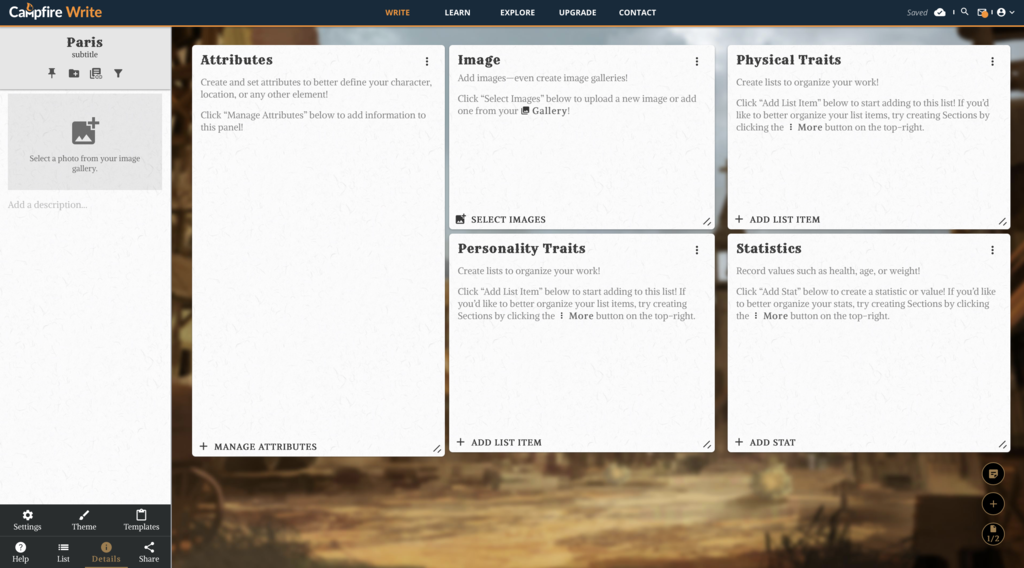Image resolution: width=1024 pixels, height=568 pixels.
Task: Go to the Explore menu item
Action: pos(517,13)
